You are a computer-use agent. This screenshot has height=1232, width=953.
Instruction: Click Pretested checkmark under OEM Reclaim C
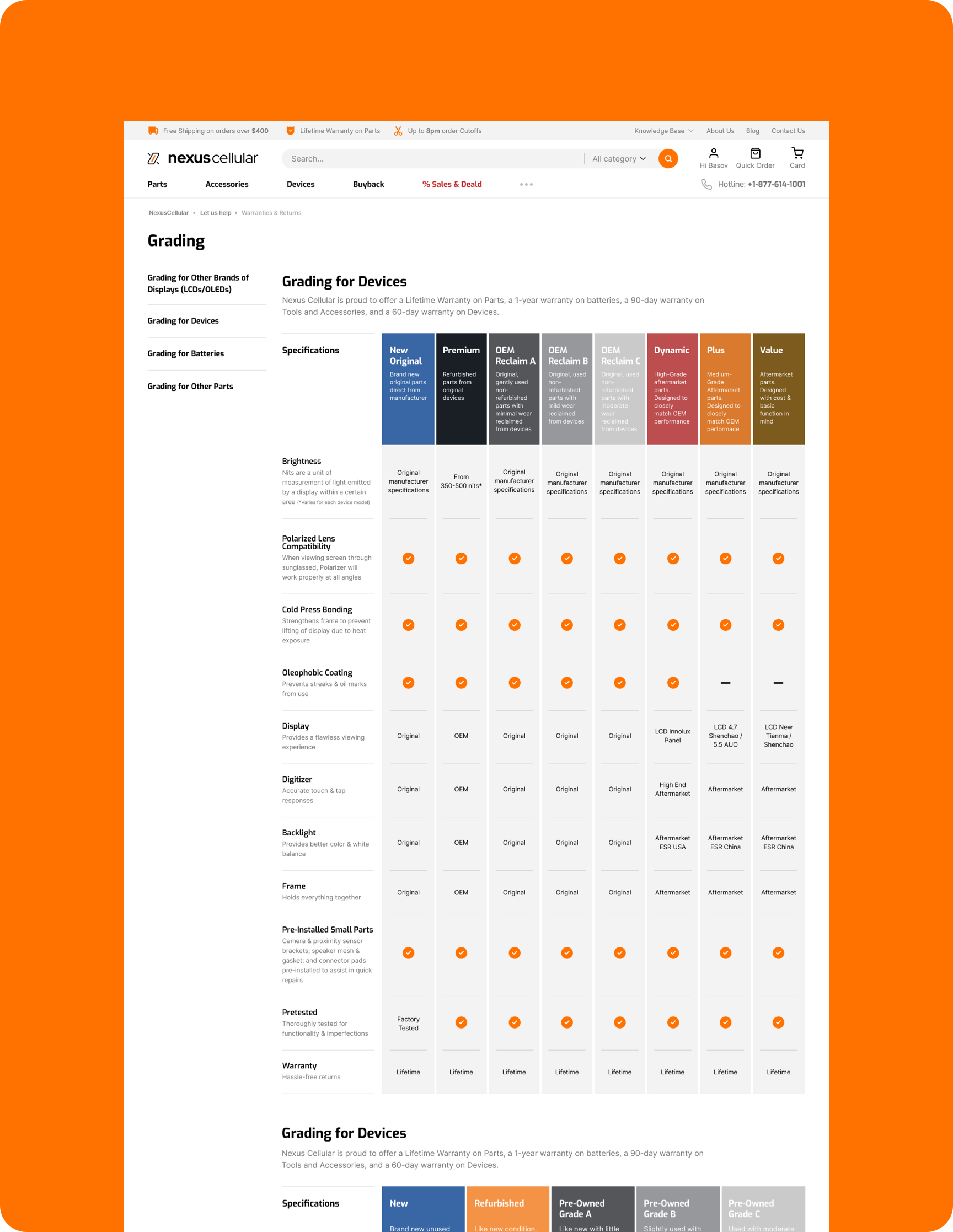(x=620, y=1022)
